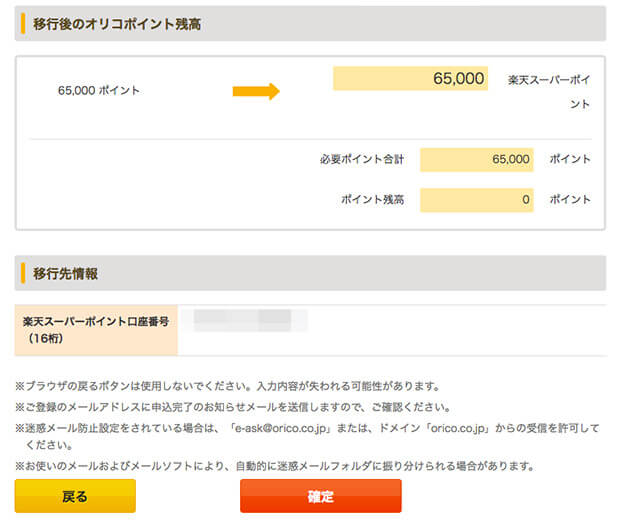
Task: Click the source 65,000 ポイント text
Action: point(99,91)
